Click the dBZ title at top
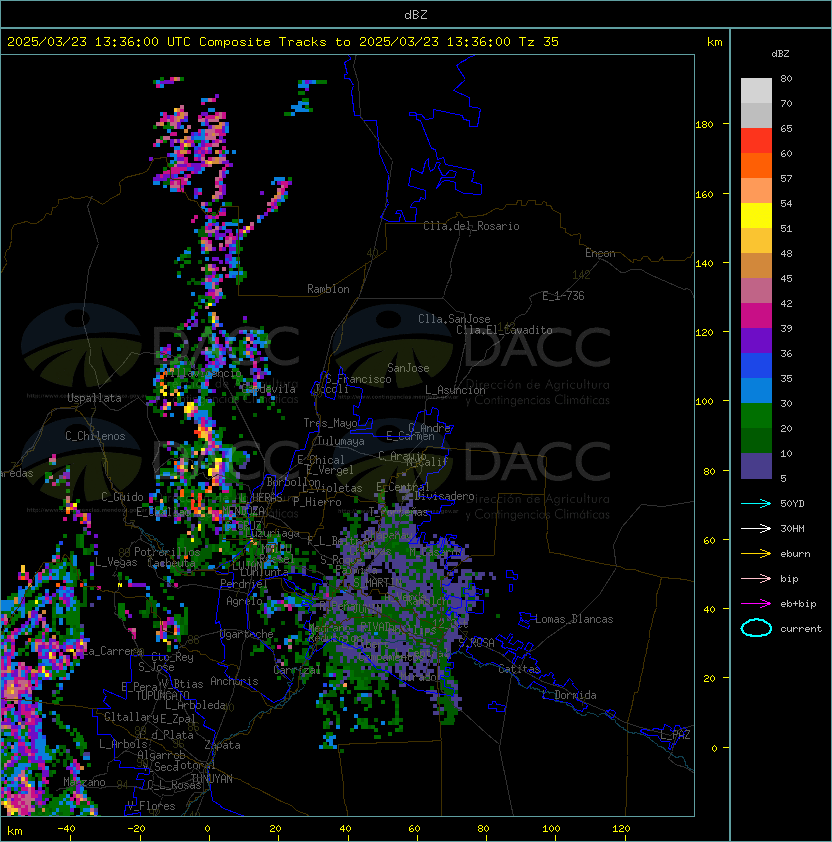 point(416,14)
